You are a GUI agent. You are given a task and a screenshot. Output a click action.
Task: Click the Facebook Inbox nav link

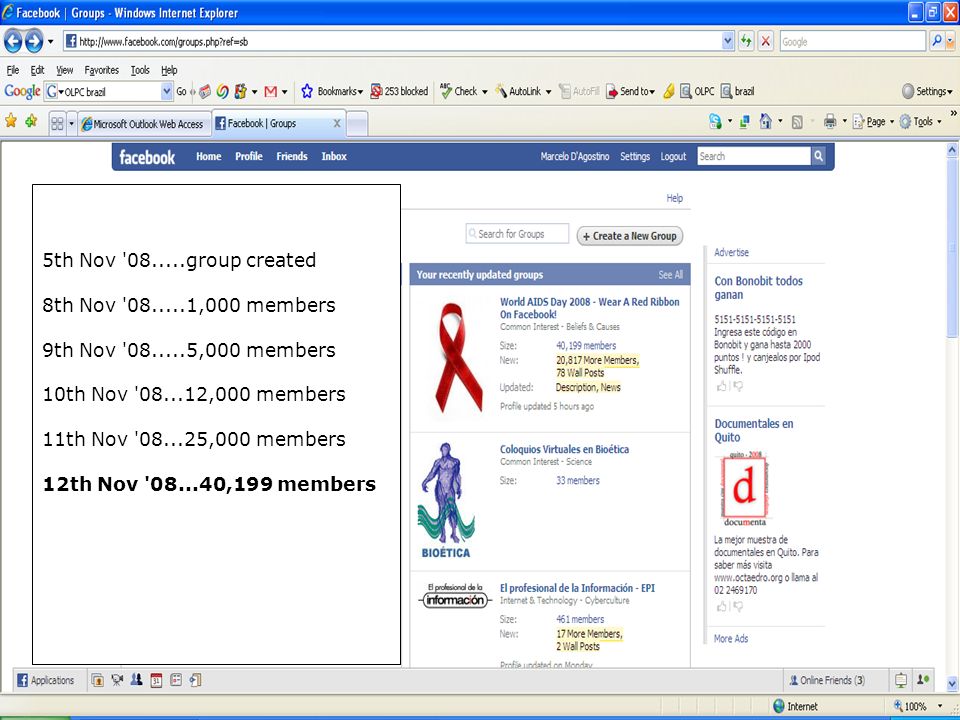point(334,156)
